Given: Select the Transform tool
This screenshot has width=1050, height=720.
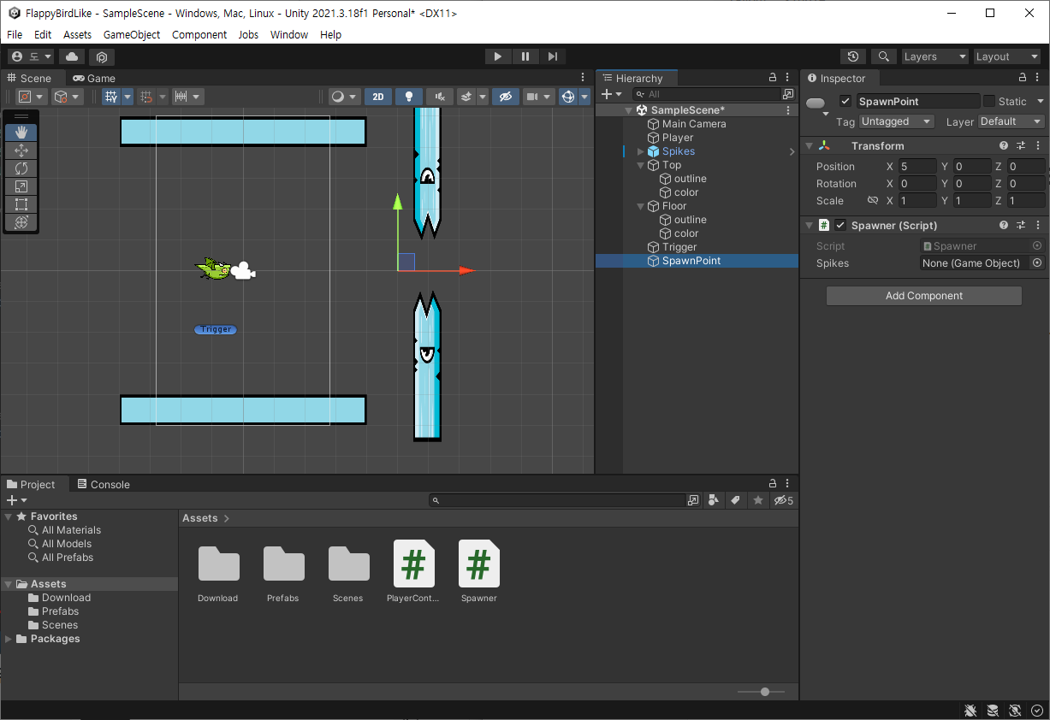Looking at the screenshot, I should pos(21,222).
